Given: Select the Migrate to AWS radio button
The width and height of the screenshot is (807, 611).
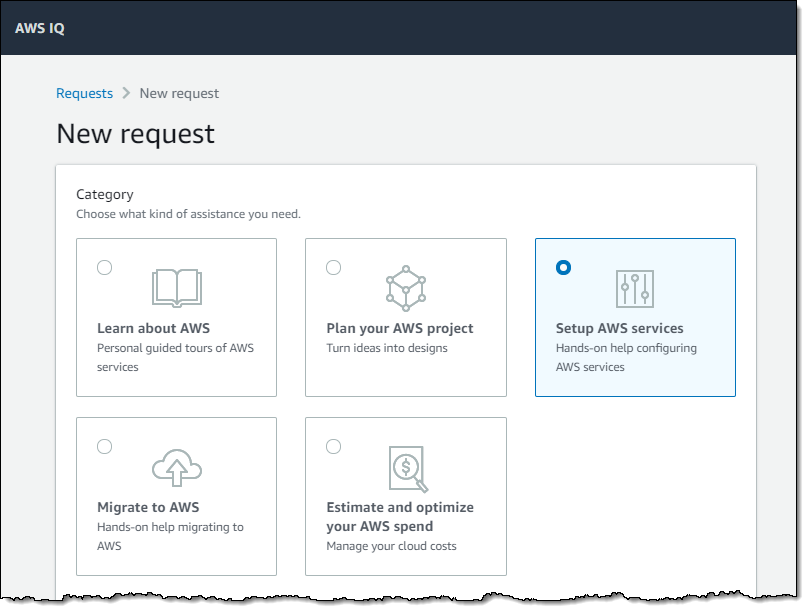Looking at the screenshot, I should [104, 446].
